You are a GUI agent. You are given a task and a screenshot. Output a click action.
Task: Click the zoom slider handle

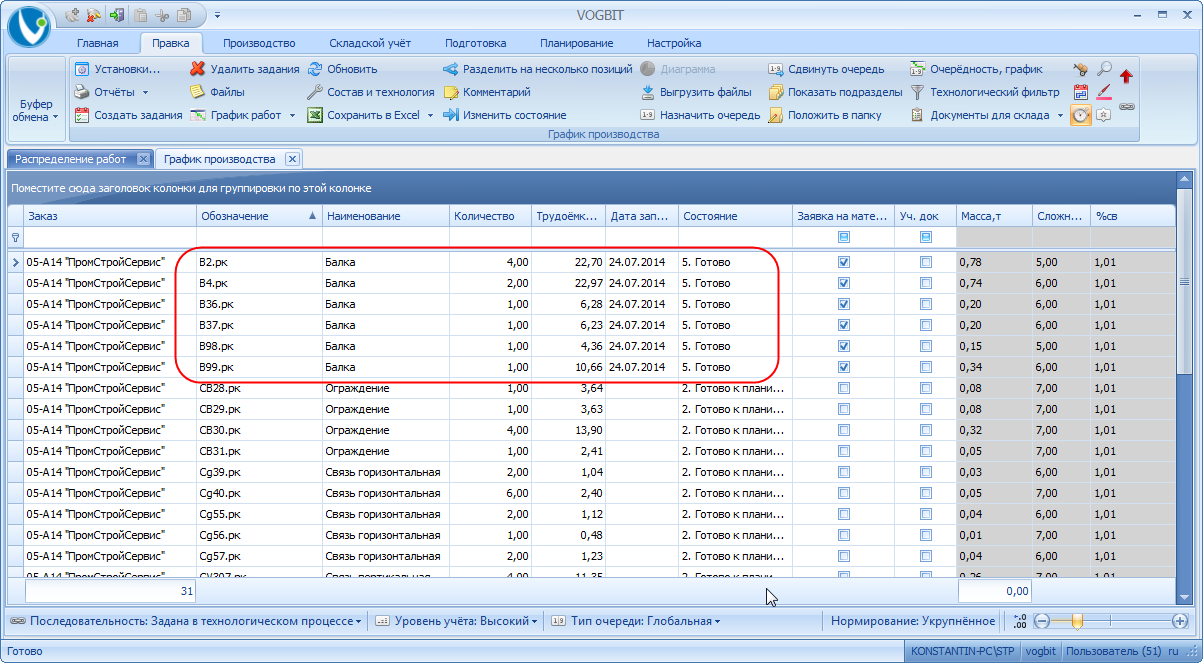[x=1077, y=621]
